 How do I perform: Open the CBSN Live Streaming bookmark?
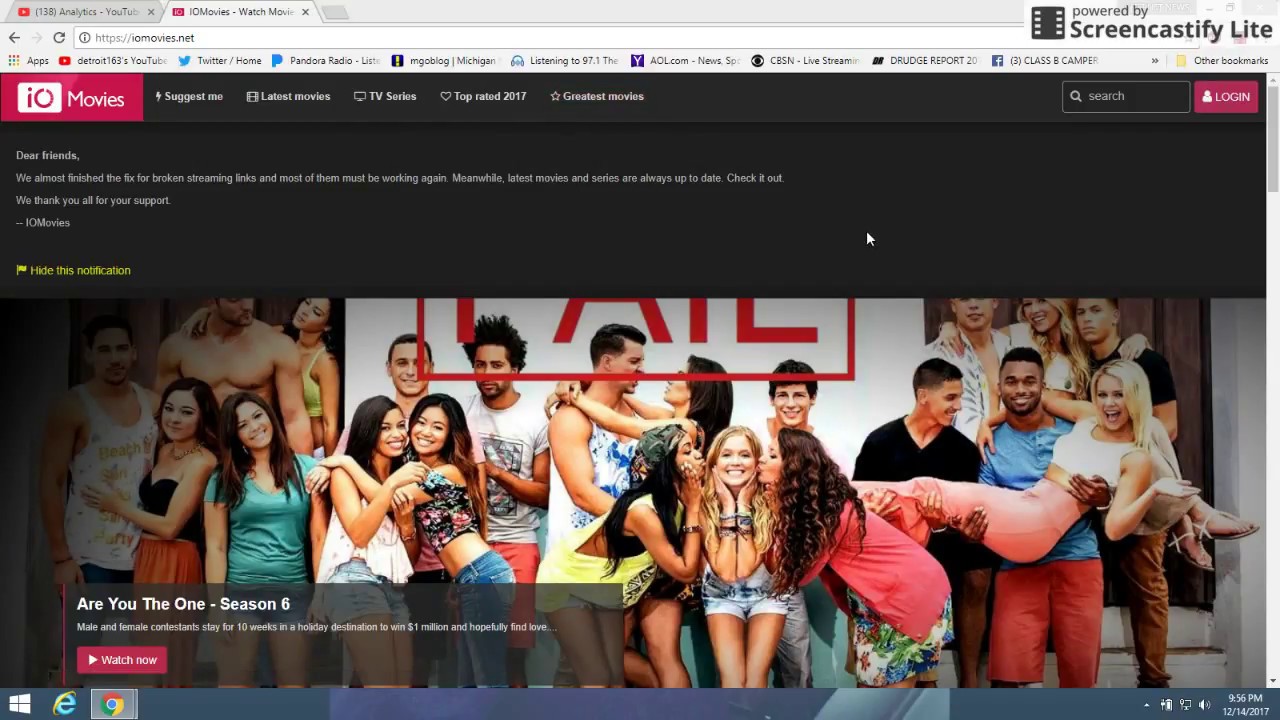(806, 61)
